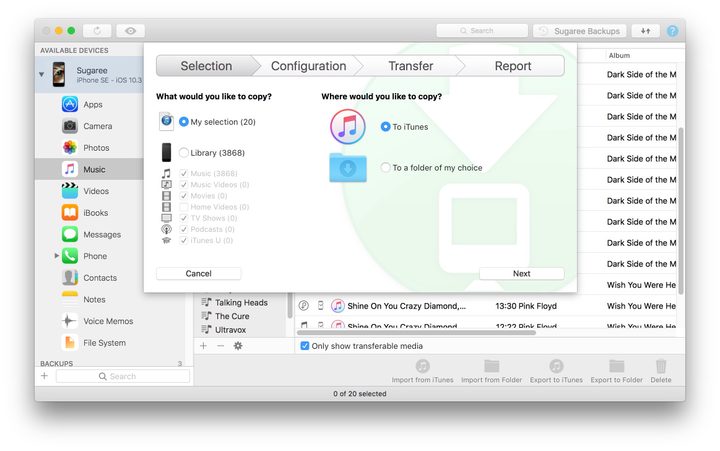This screenshot has width=720, height=451.
Task: Choose My selection (20) radio button
Action: (184, 122)
